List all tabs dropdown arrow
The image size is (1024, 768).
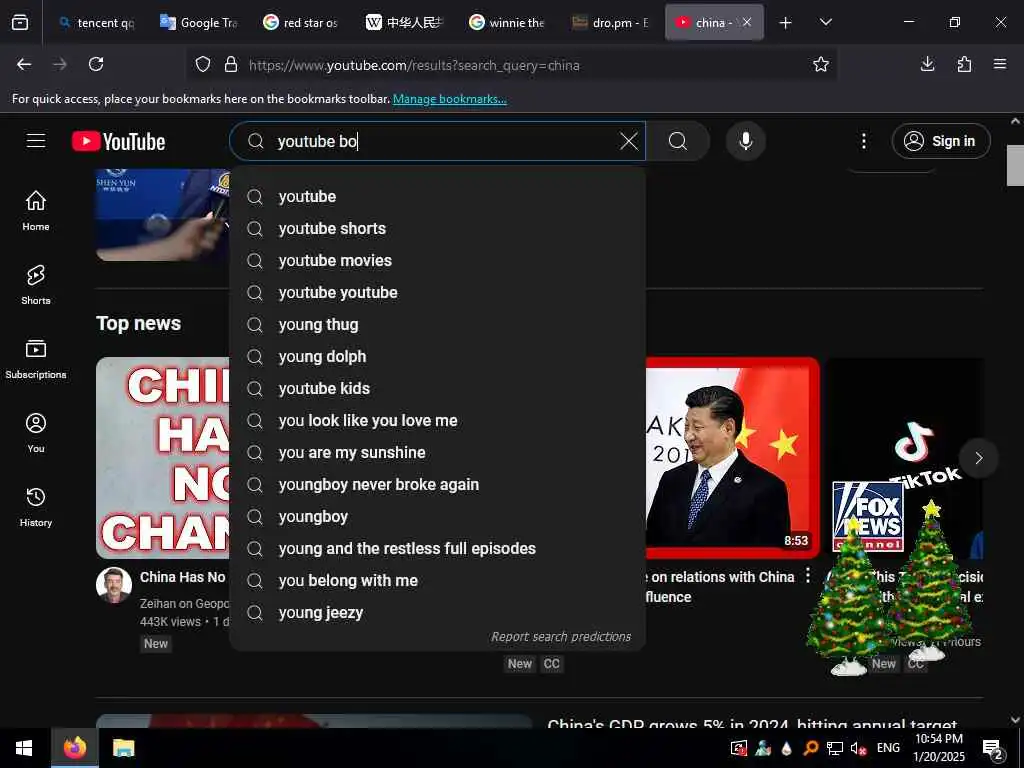pos(825,23)
